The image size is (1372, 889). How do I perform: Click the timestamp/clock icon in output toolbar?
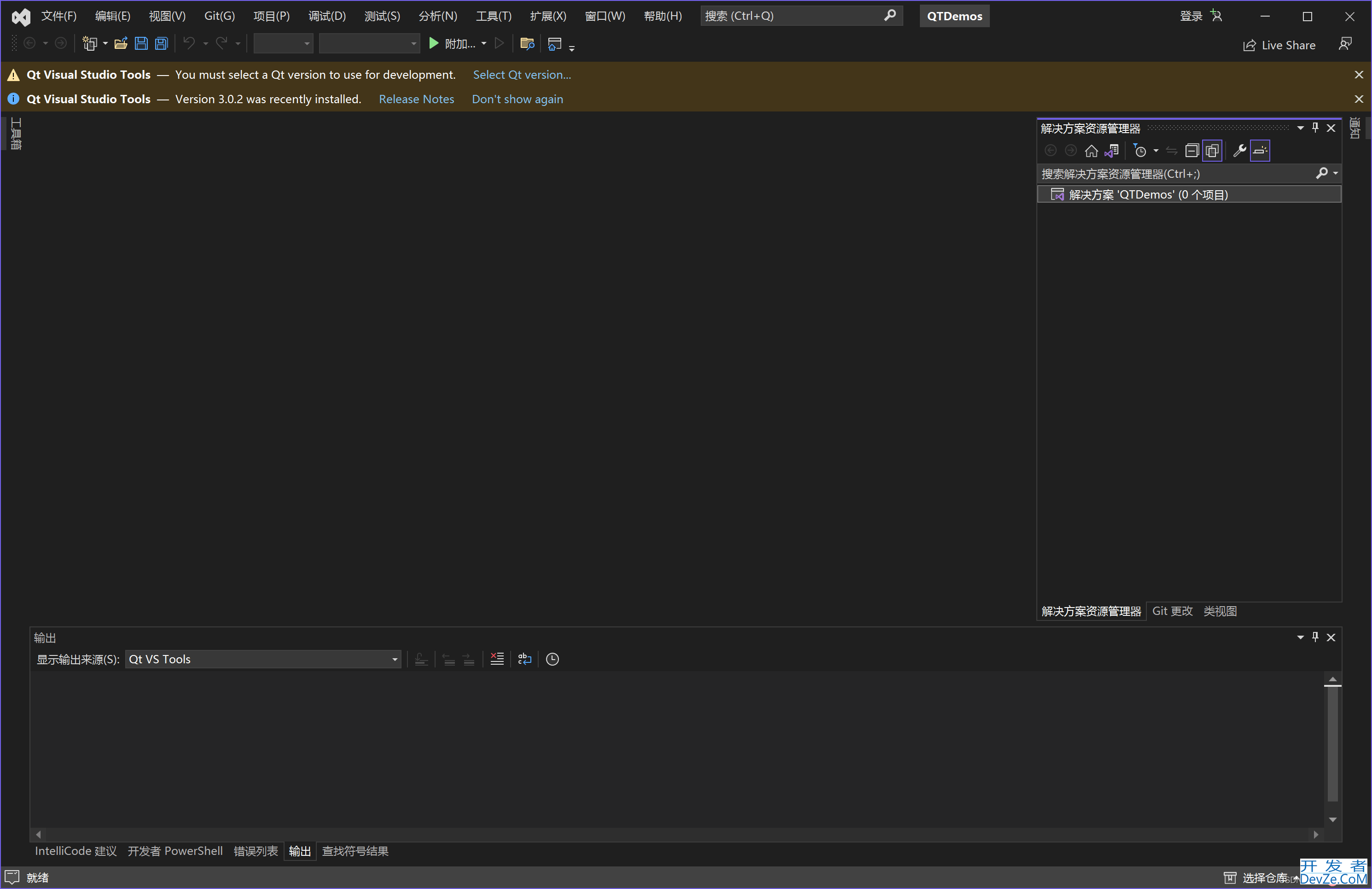(x=553, y=658)
